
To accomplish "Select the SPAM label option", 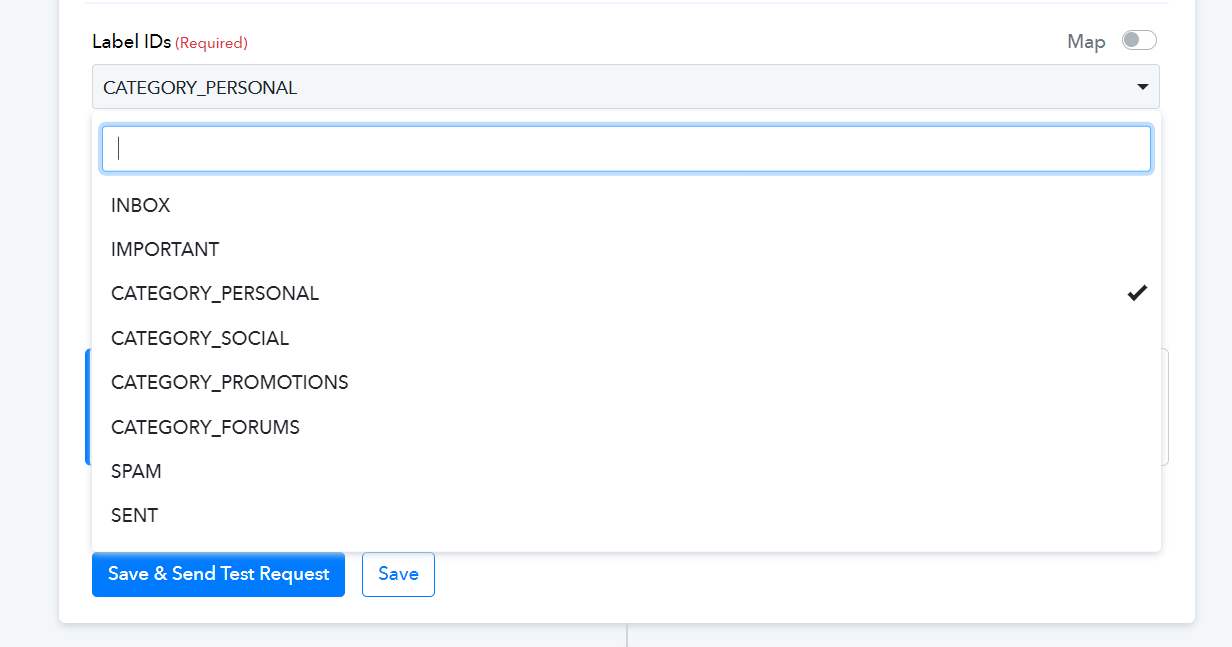I will pyautogui.click(x=626, y=471).
